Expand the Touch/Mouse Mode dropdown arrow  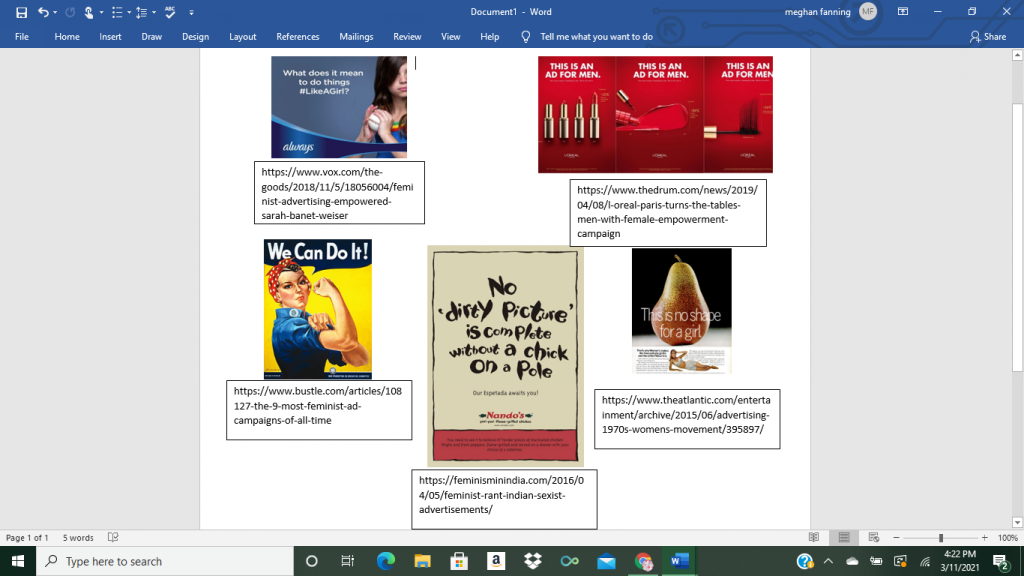pos(101,12)
